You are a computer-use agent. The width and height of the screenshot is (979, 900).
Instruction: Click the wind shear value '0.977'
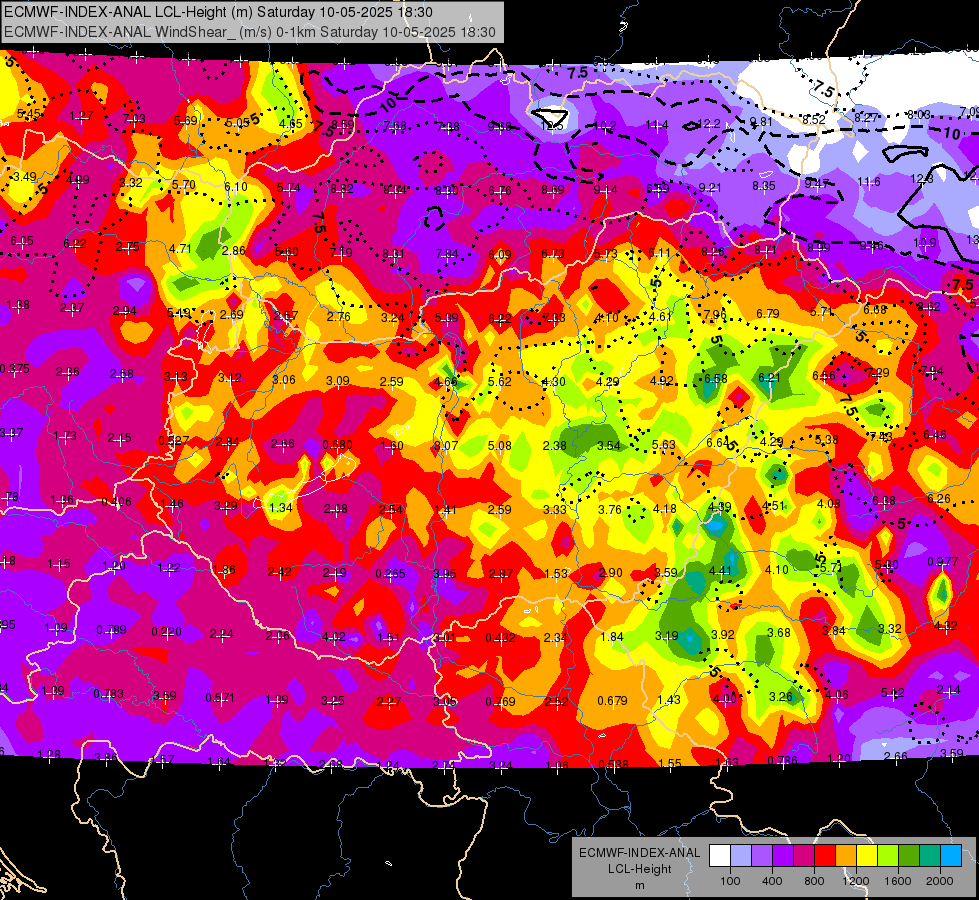[x=943, y=561]
